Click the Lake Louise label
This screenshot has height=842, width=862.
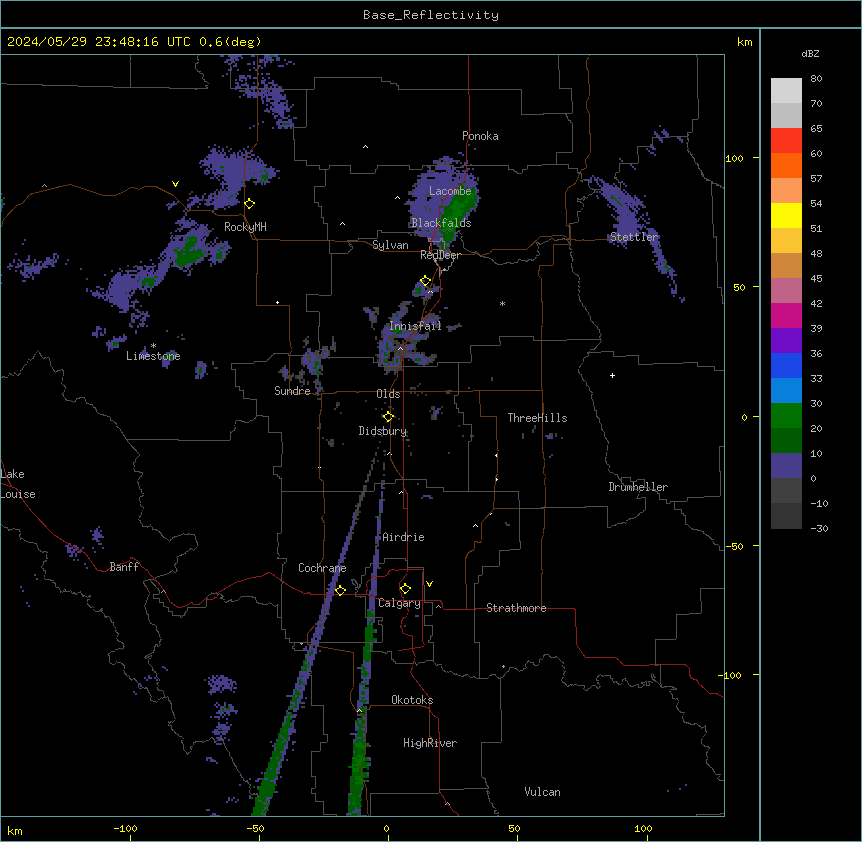pyautogui.click(x=18, y=484)
